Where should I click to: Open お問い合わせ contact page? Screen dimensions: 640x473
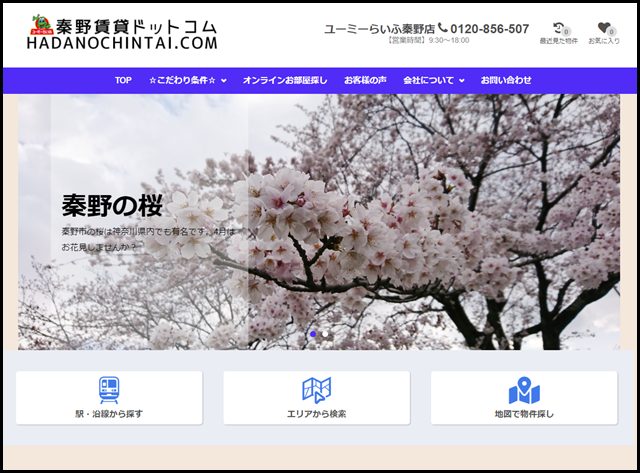(506, 80)
